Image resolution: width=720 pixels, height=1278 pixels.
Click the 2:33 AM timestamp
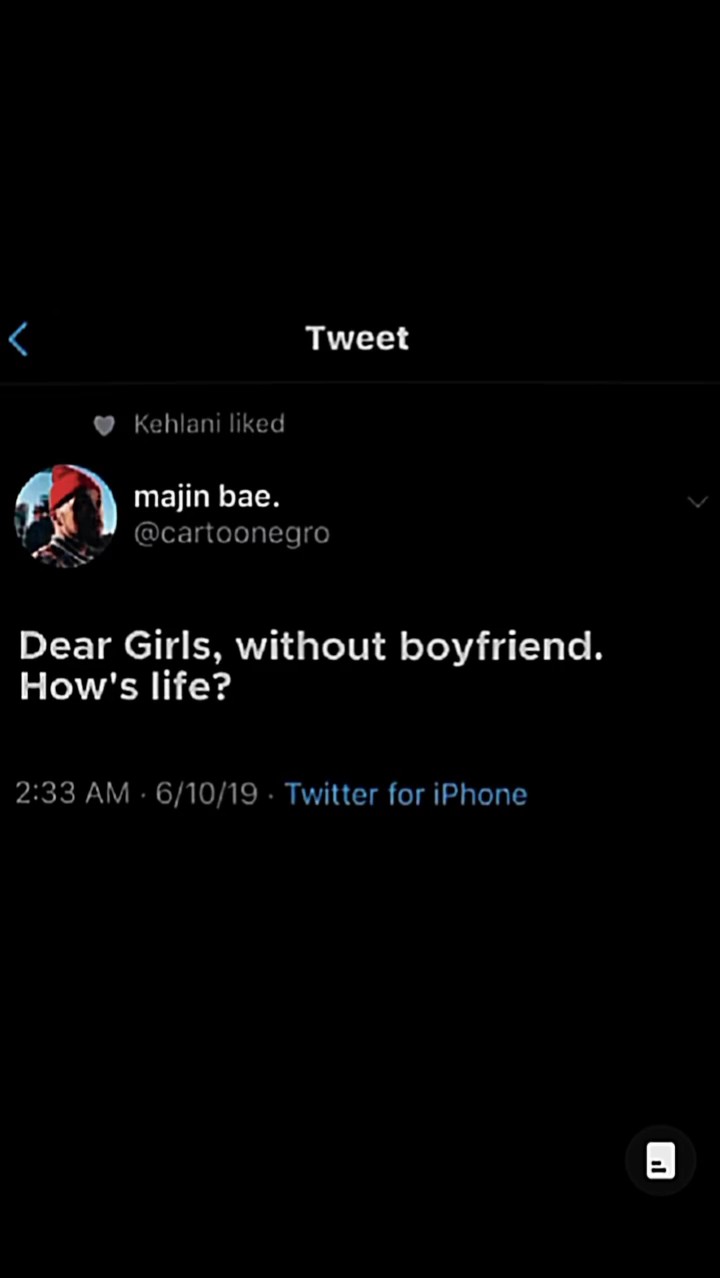click(73, 794)
